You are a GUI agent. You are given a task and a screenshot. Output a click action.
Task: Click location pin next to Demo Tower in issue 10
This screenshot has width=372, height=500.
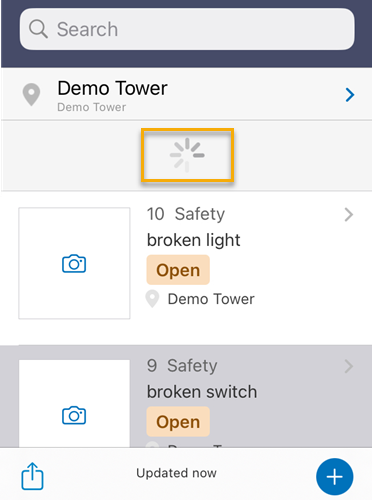click(152, 299)
